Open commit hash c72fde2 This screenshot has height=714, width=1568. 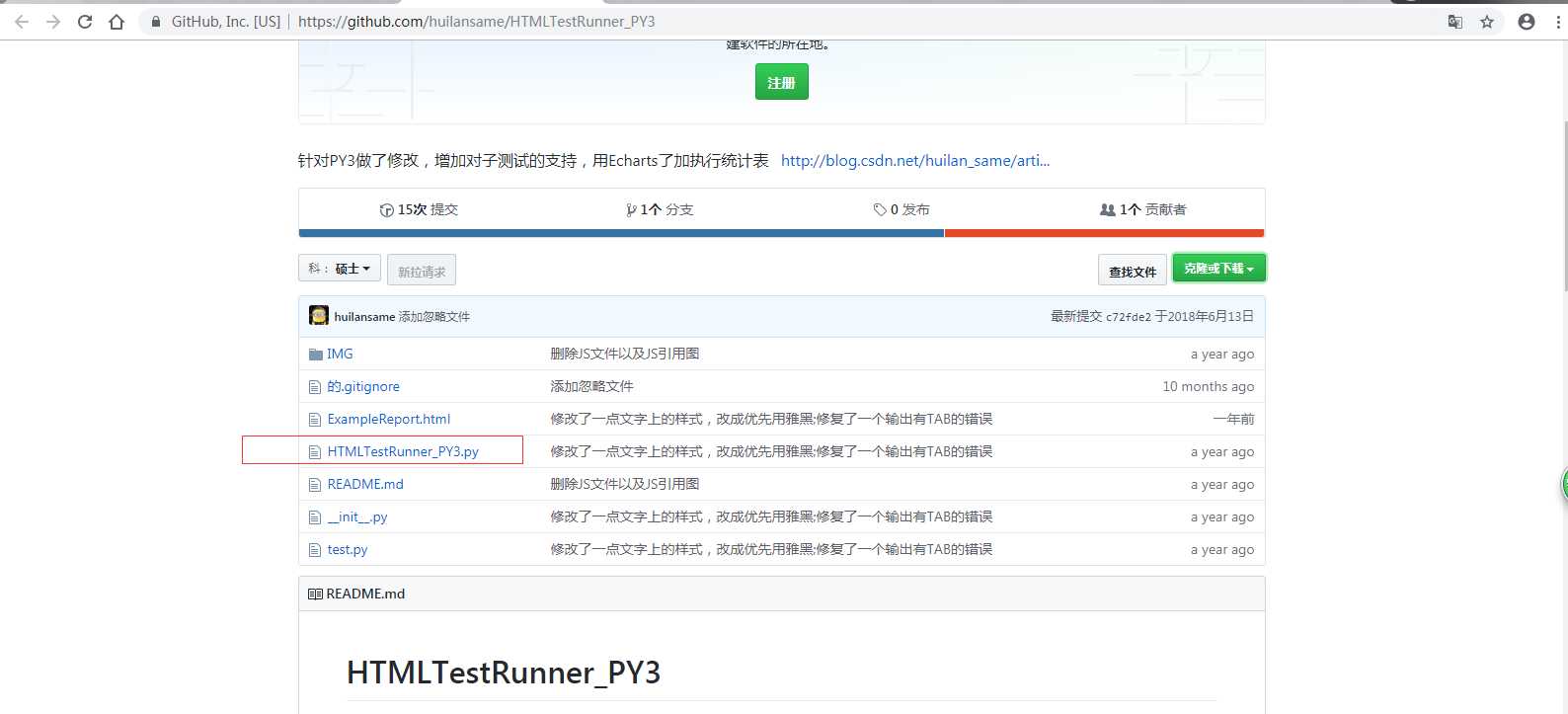pyautogui.click(x=1128, y=317)
